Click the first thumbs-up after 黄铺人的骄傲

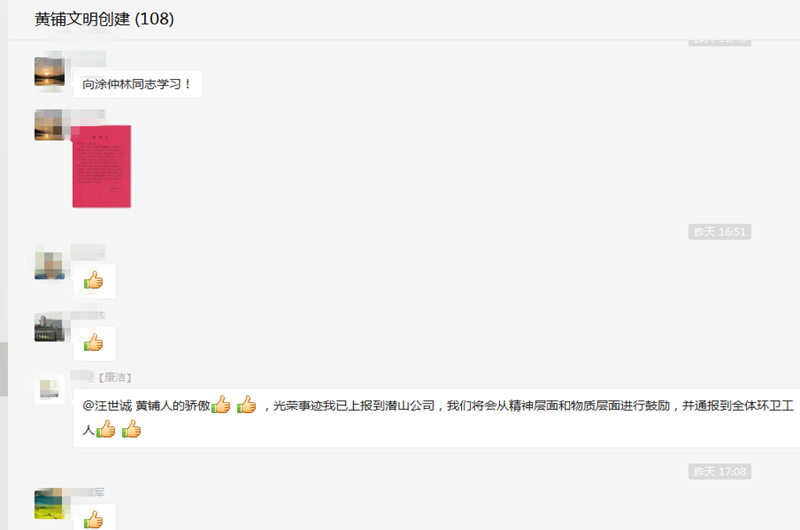221,405
